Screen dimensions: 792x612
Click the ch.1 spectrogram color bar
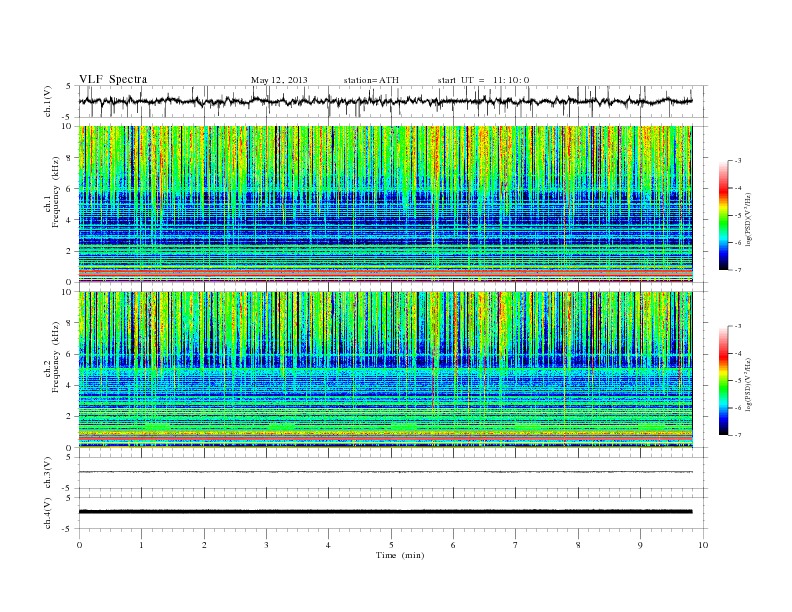pos(724,216)
